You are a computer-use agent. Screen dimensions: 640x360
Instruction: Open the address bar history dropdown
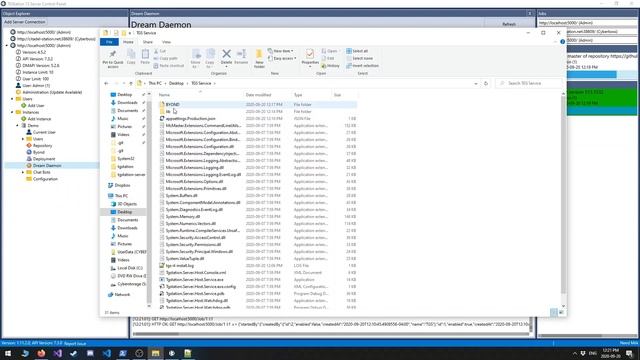click(x=476, y=83)
